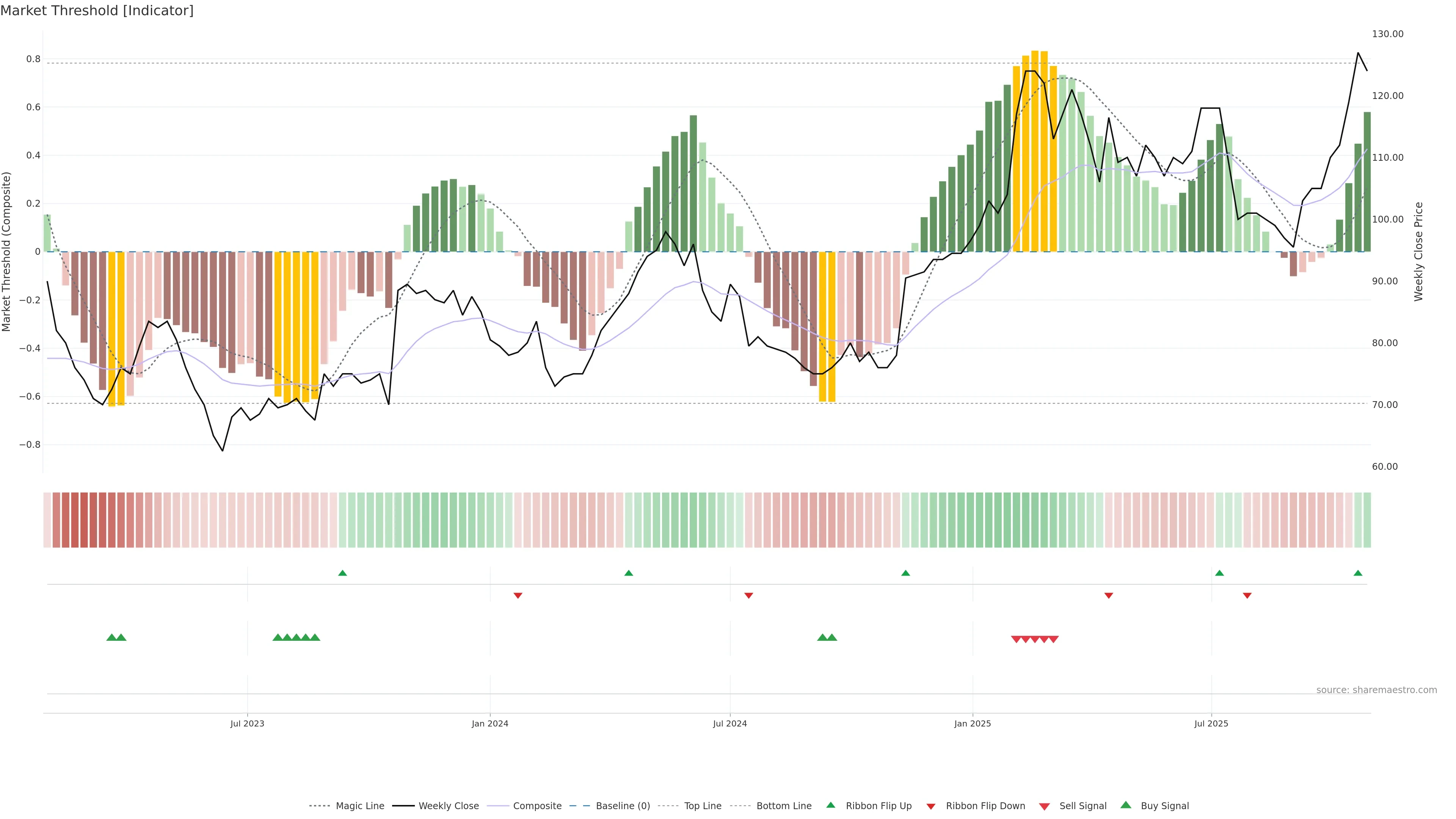This screenshot has height=819, width=1456.
Task: Toggle the Bottom Line legend entry
Action: [x=783, y=806]
